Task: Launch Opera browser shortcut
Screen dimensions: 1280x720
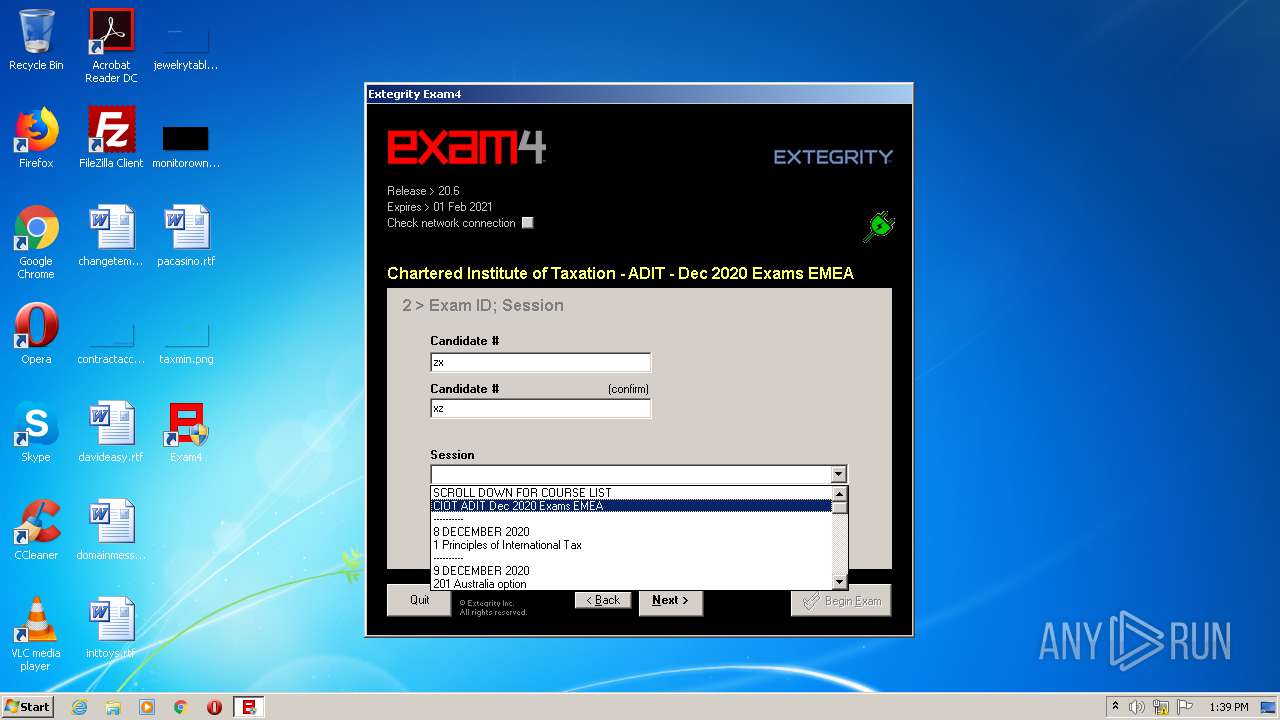Action: [36, 334]
